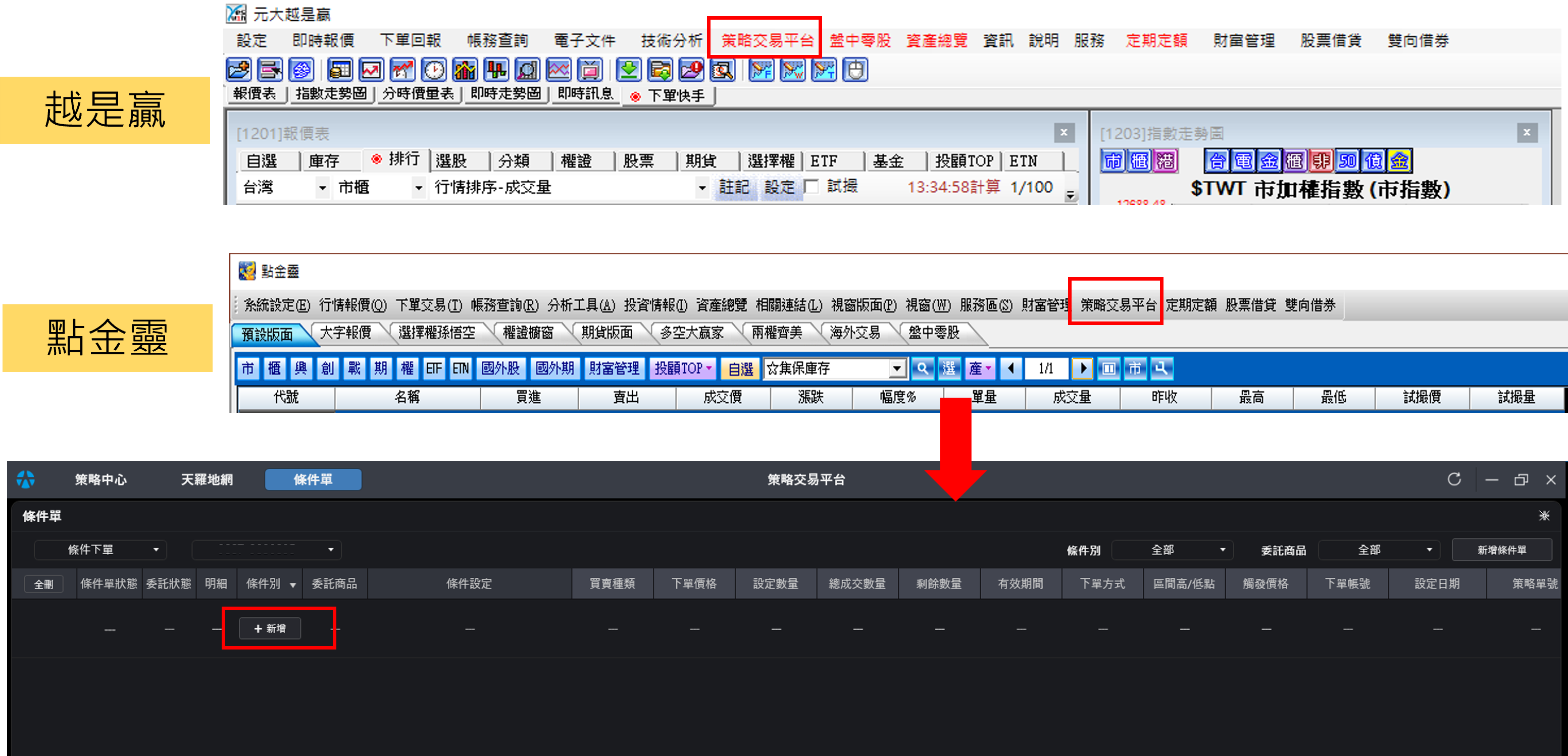Close the [1201]報價表 panel
Viewport: 1568px width, 756px height.
tap(1064, 133)
